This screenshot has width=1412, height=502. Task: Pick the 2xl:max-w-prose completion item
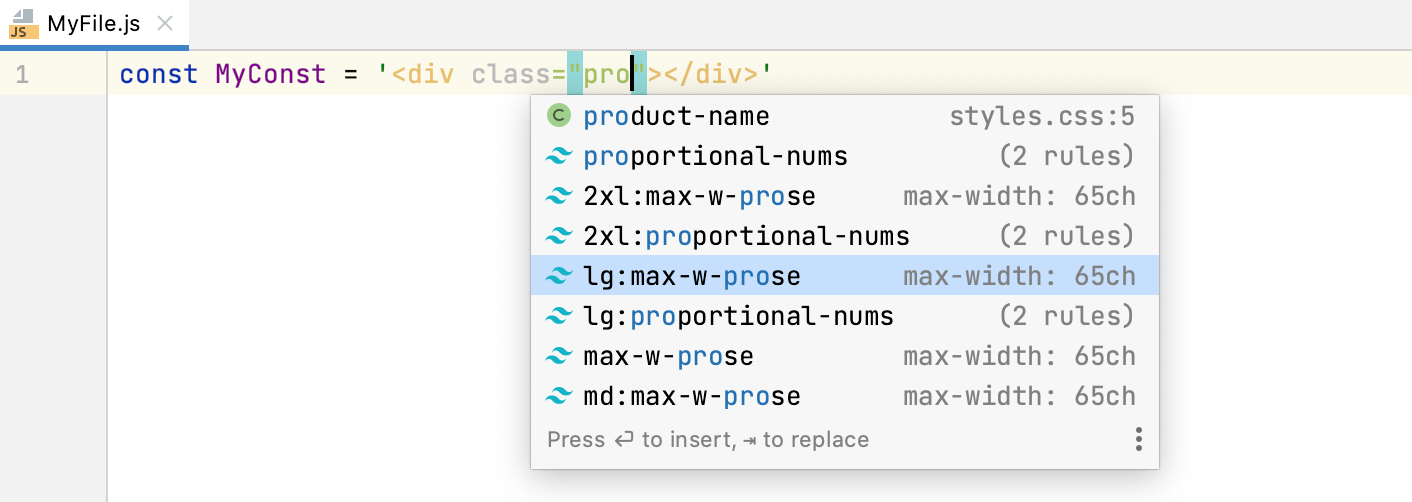(x=699, y=197)
